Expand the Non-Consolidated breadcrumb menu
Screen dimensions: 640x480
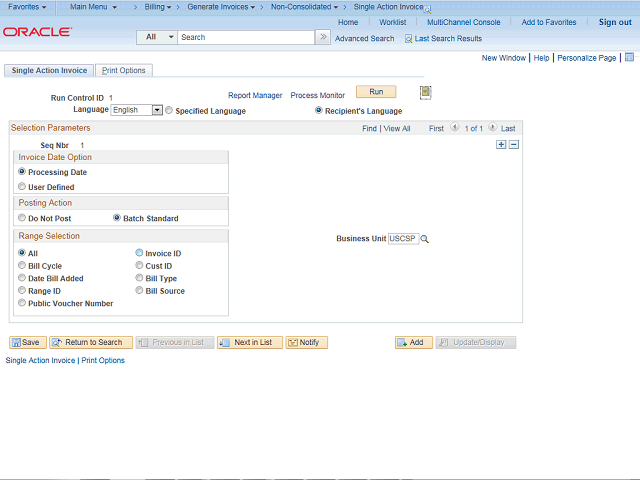pos(304,7)
